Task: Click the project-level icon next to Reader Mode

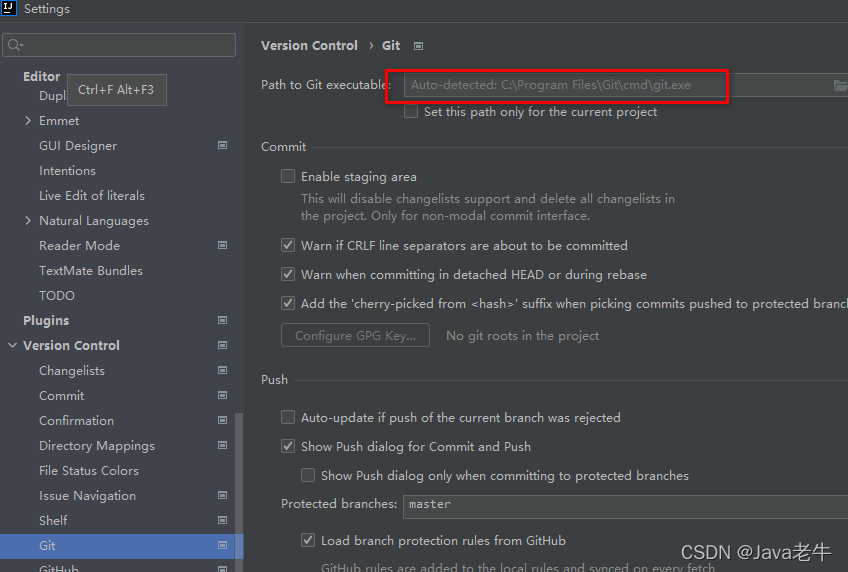Action: [x=222, y=245]
